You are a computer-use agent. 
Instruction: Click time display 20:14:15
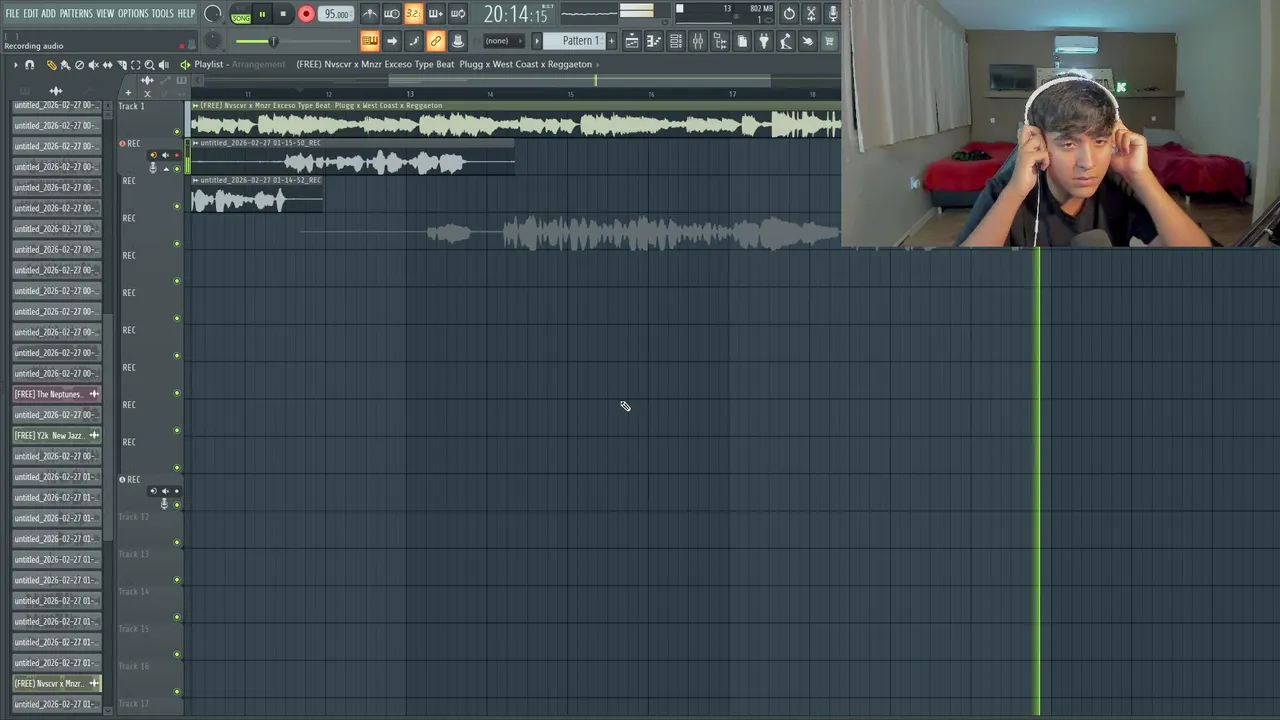(516, 14)
